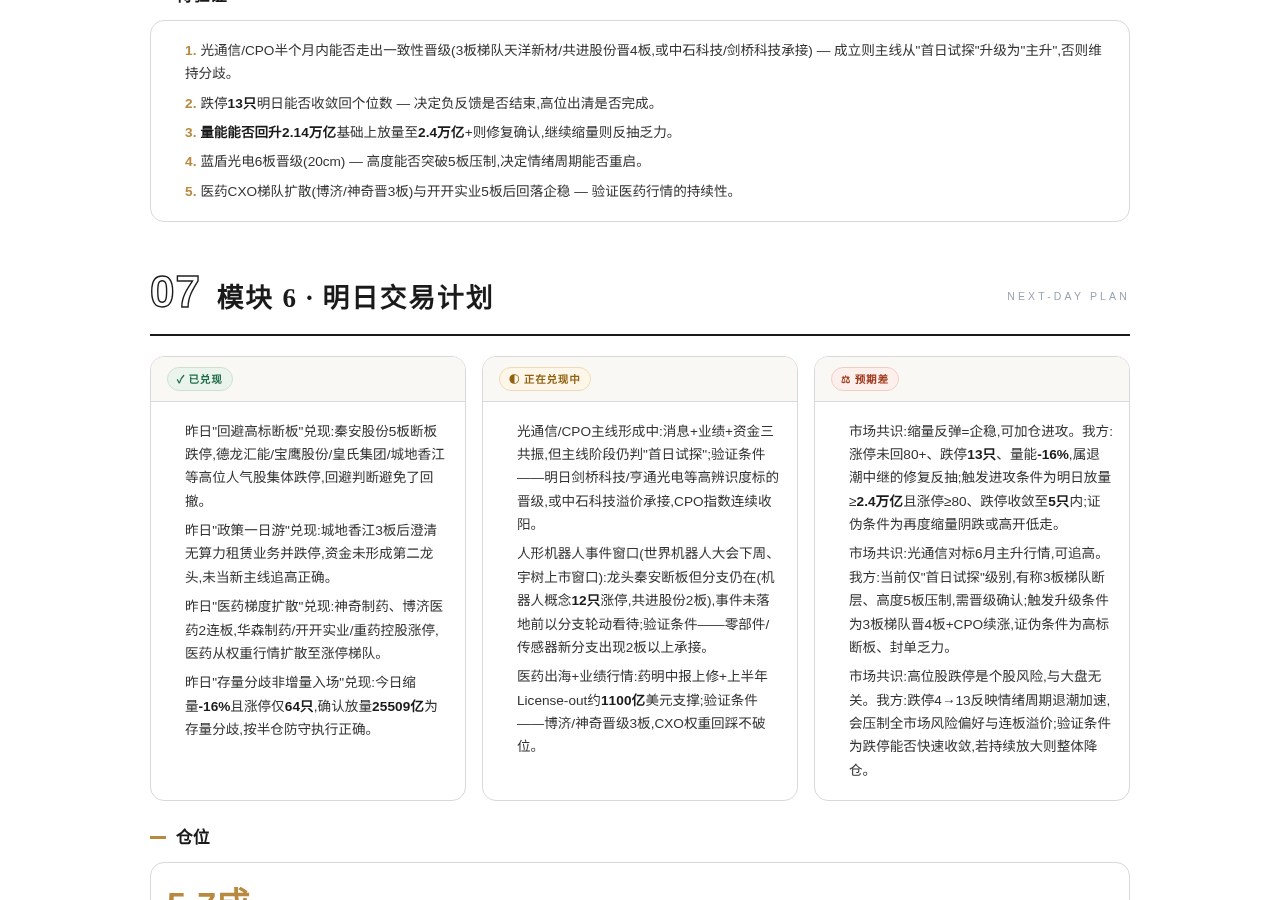This screenshot has width=1280, height=900.
Task: Click the 仓位 section heading
Action: pyautogui.click(x=193, y=837)
